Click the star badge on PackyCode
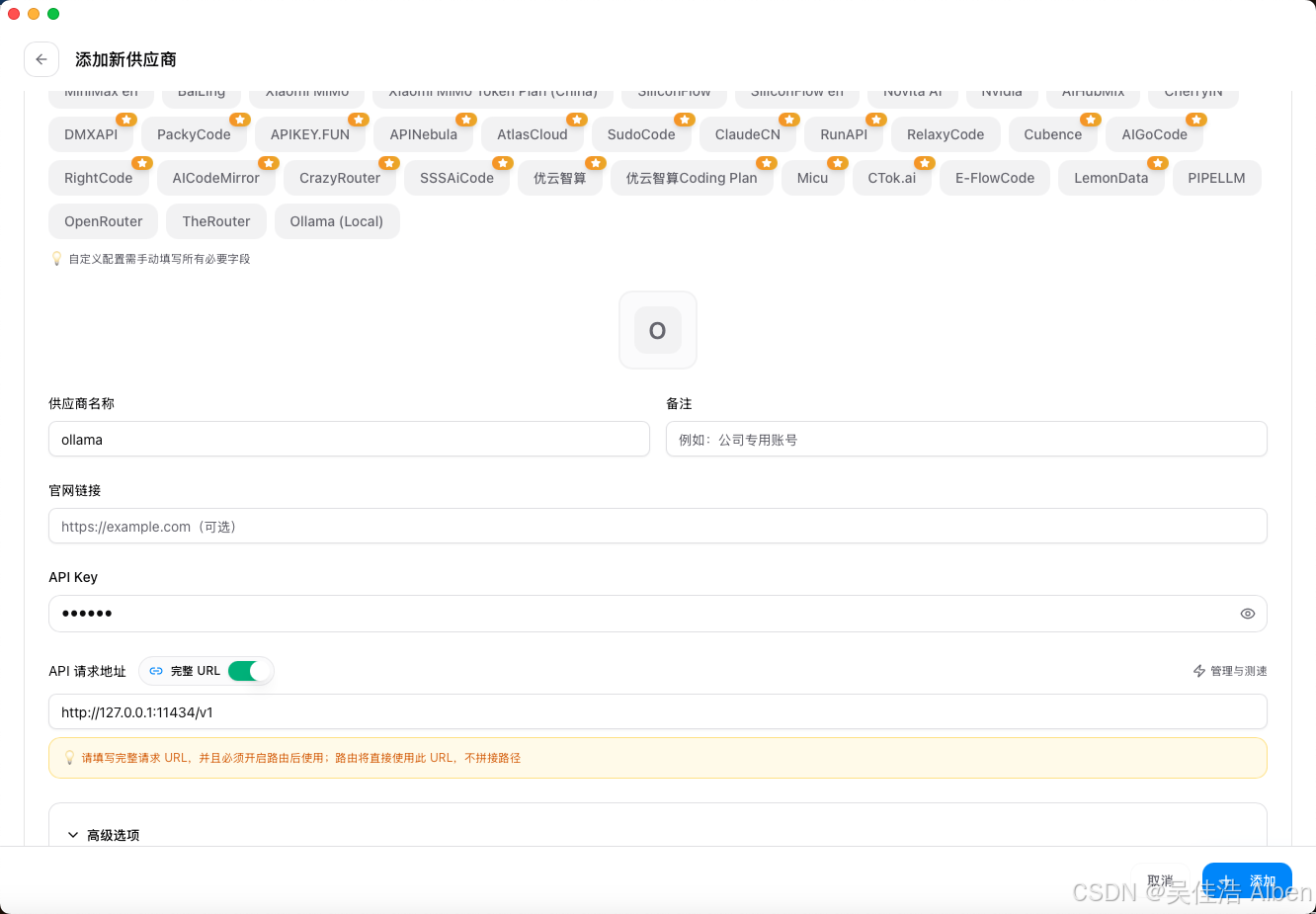Image resolution: width=1316 pixels, height=914 pixels. click(240, 120)
